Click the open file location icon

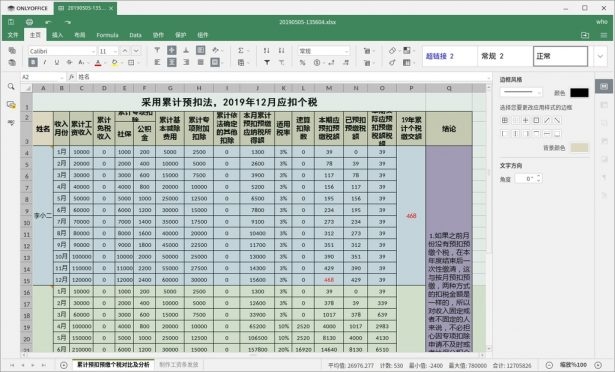(585, 35)
